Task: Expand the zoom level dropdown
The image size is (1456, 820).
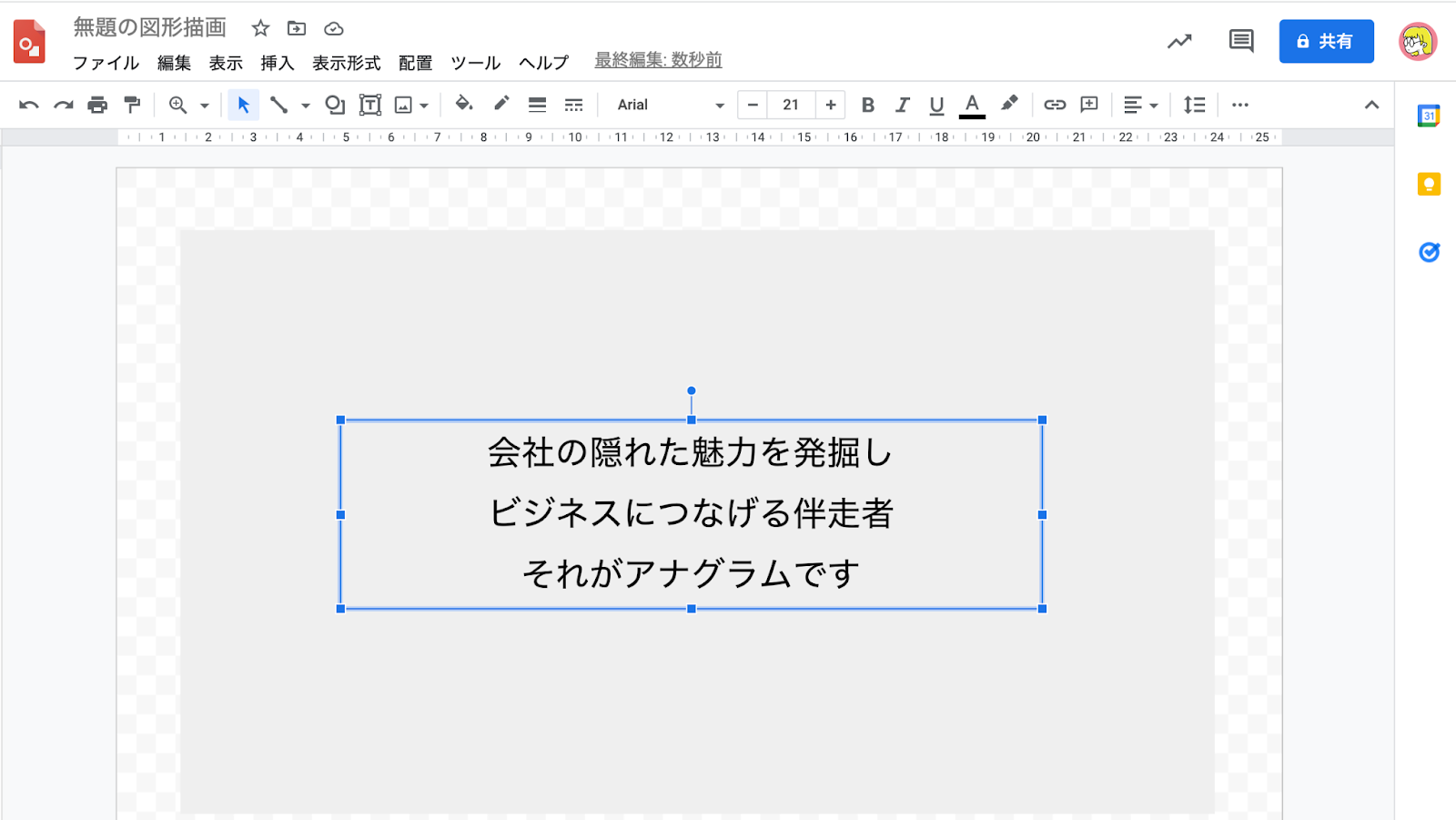Action: point(205,106)
